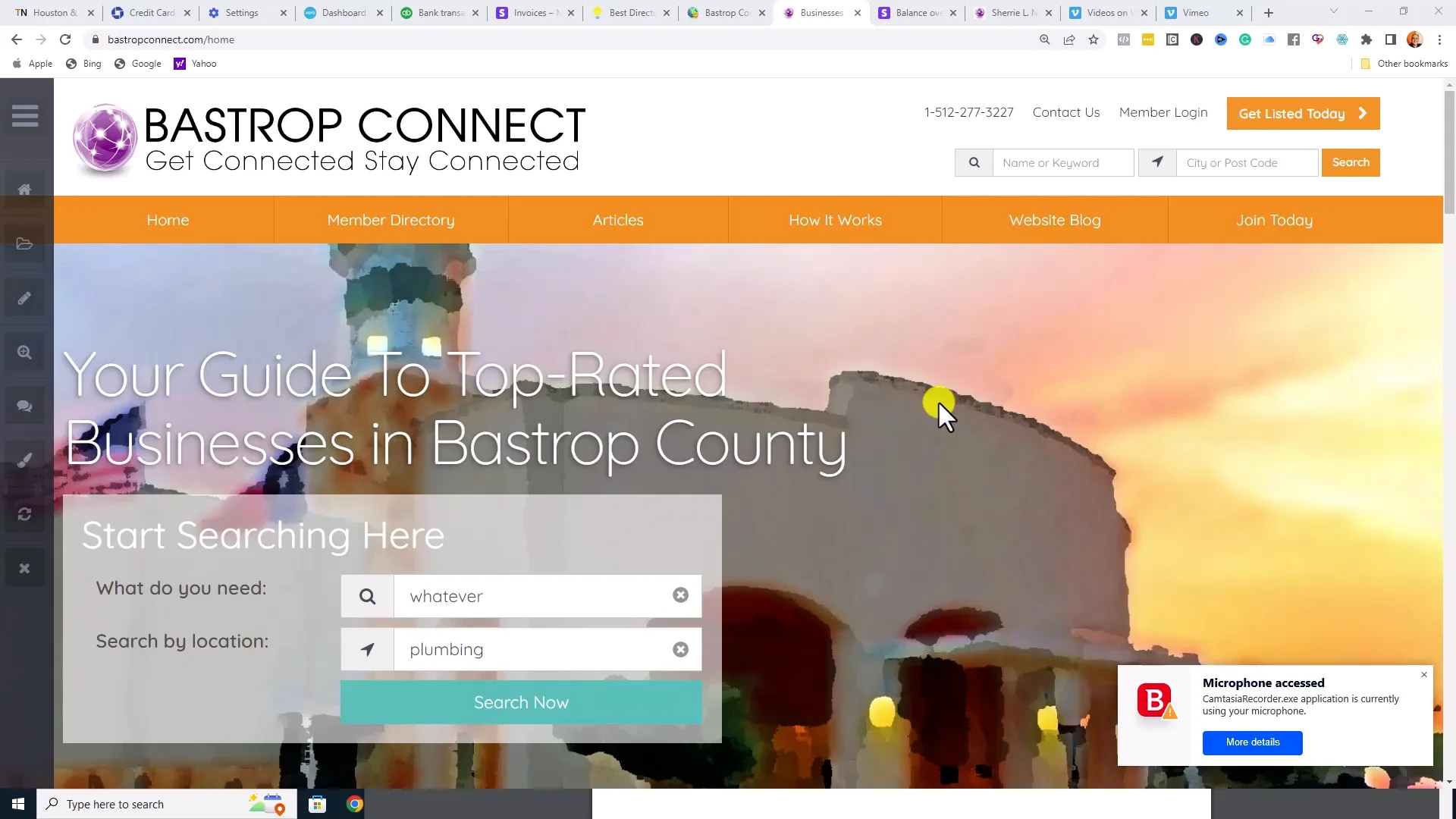The height and width of the screenshot is (819, 1456).
Task: Click the home icon in left sidebar
Action: click(x=24, y=190)
